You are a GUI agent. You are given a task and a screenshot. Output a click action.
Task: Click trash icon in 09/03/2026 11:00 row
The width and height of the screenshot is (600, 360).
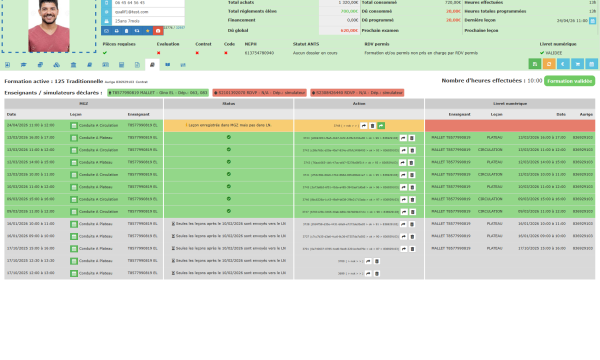point(412,212)
